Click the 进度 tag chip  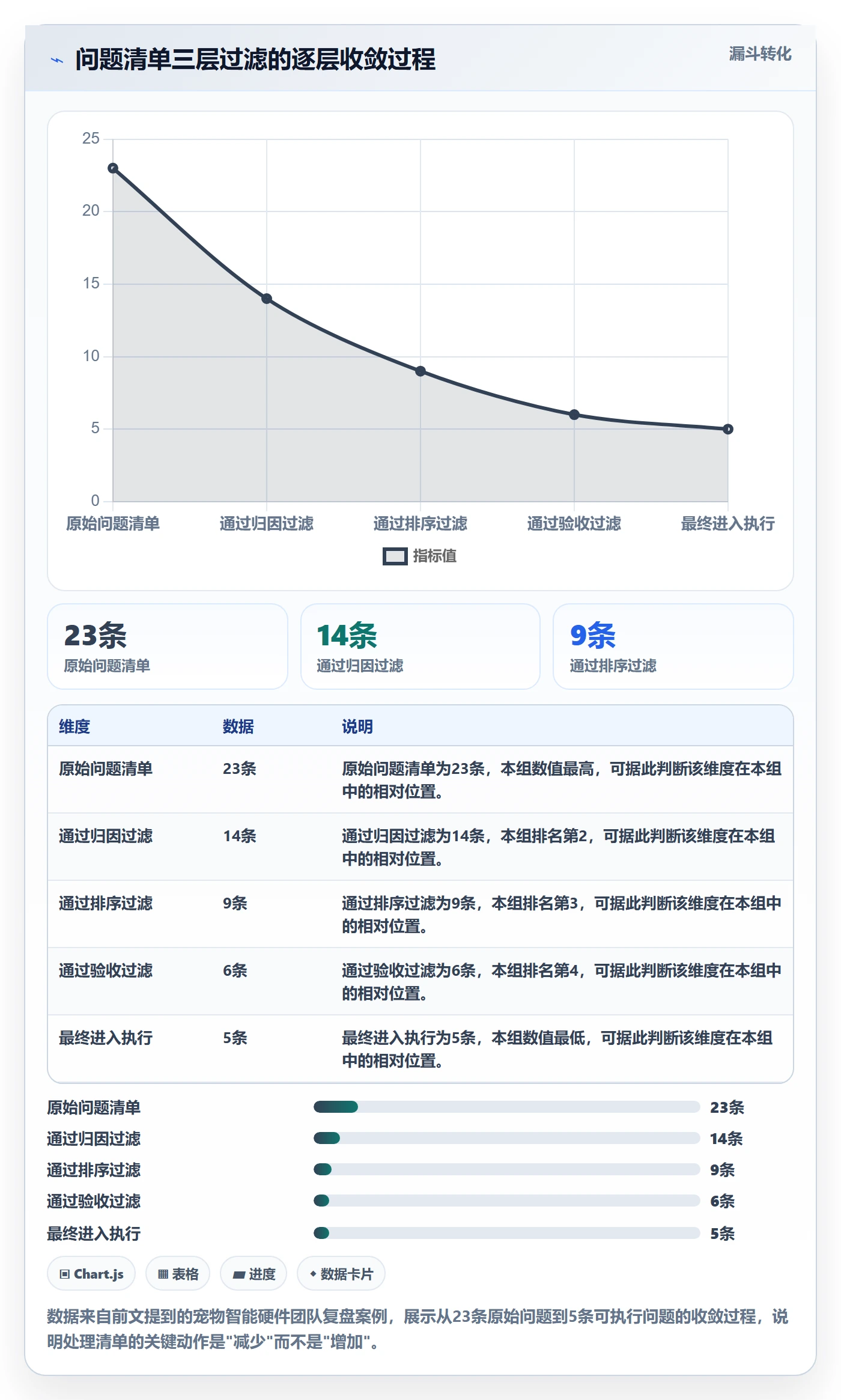tap(254, 1274)
